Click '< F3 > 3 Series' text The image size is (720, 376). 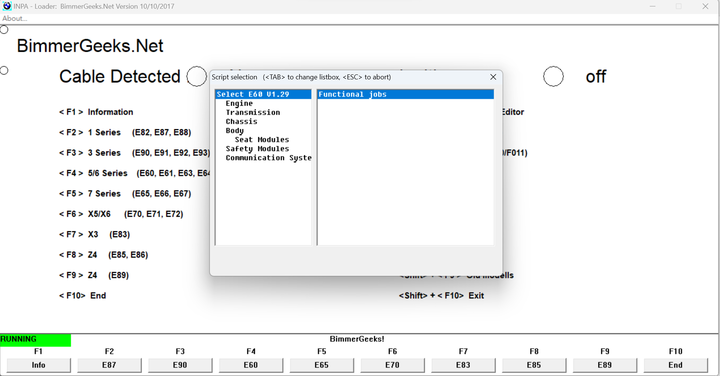point(90,152)
